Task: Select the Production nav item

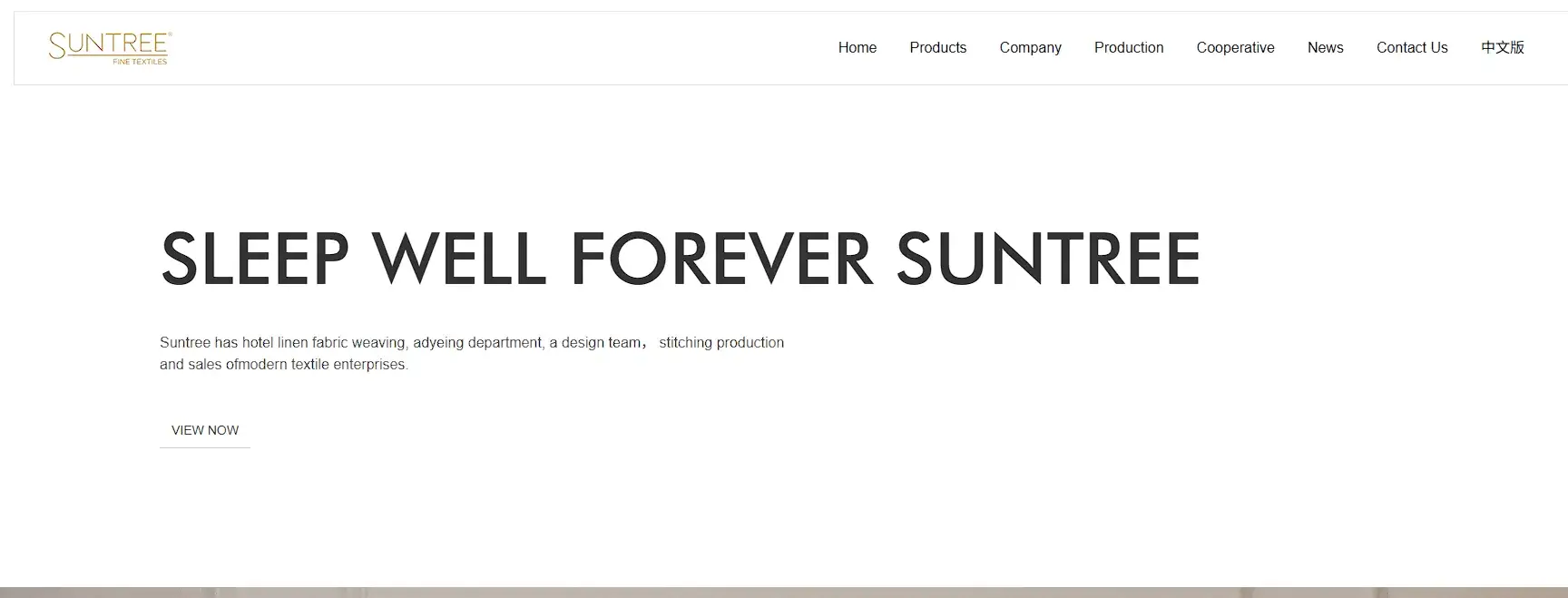Action: (x=1128, y=48)
